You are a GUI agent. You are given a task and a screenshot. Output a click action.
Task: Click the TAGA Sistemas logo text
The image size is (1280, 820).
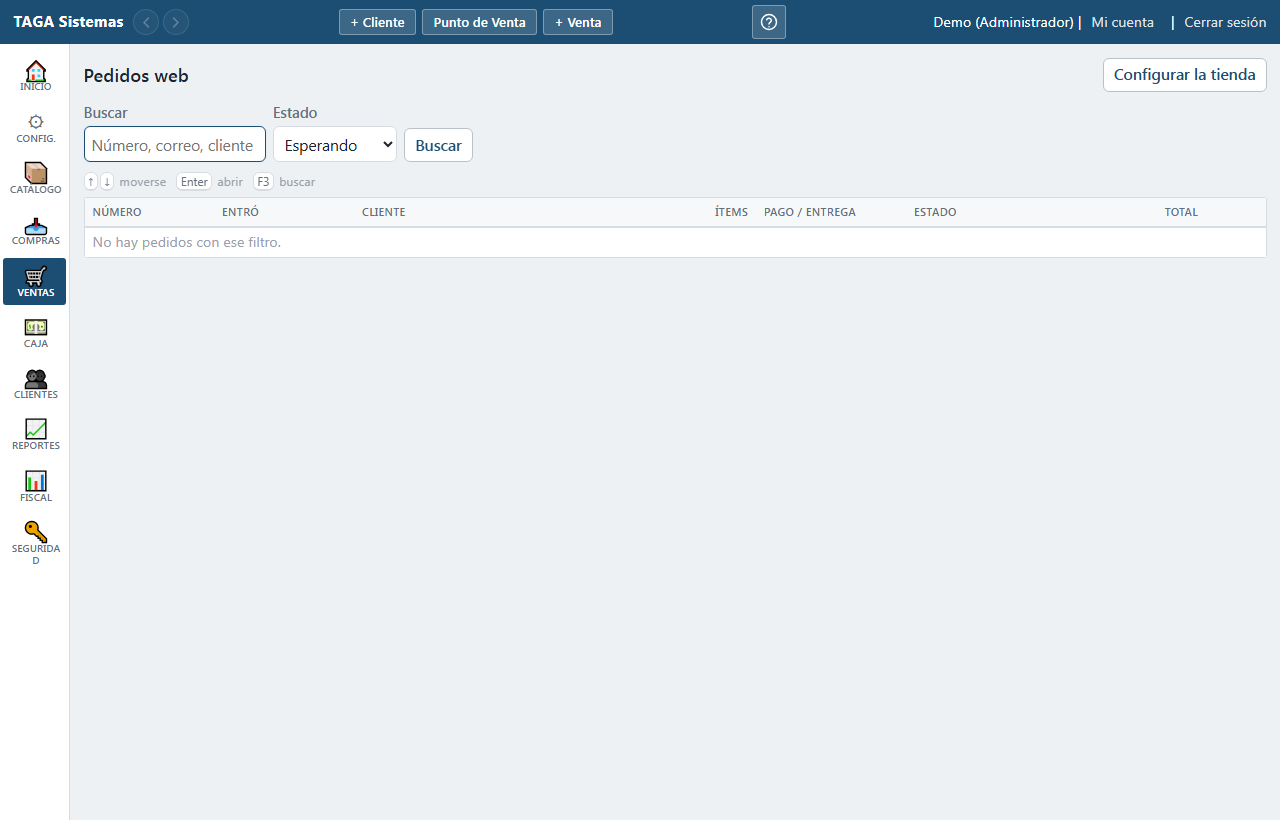[68, 22]
